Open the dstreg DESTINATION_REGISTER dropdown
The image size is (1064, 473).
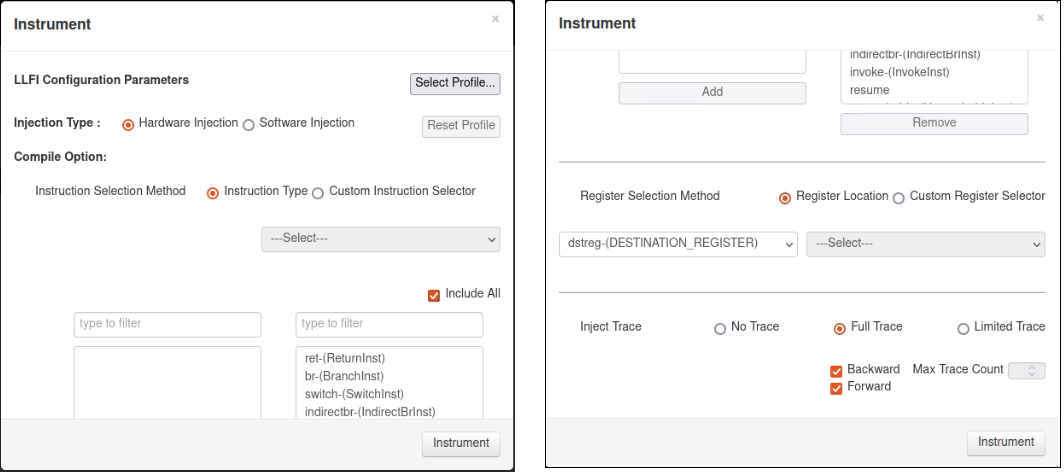tap(677, 244)
